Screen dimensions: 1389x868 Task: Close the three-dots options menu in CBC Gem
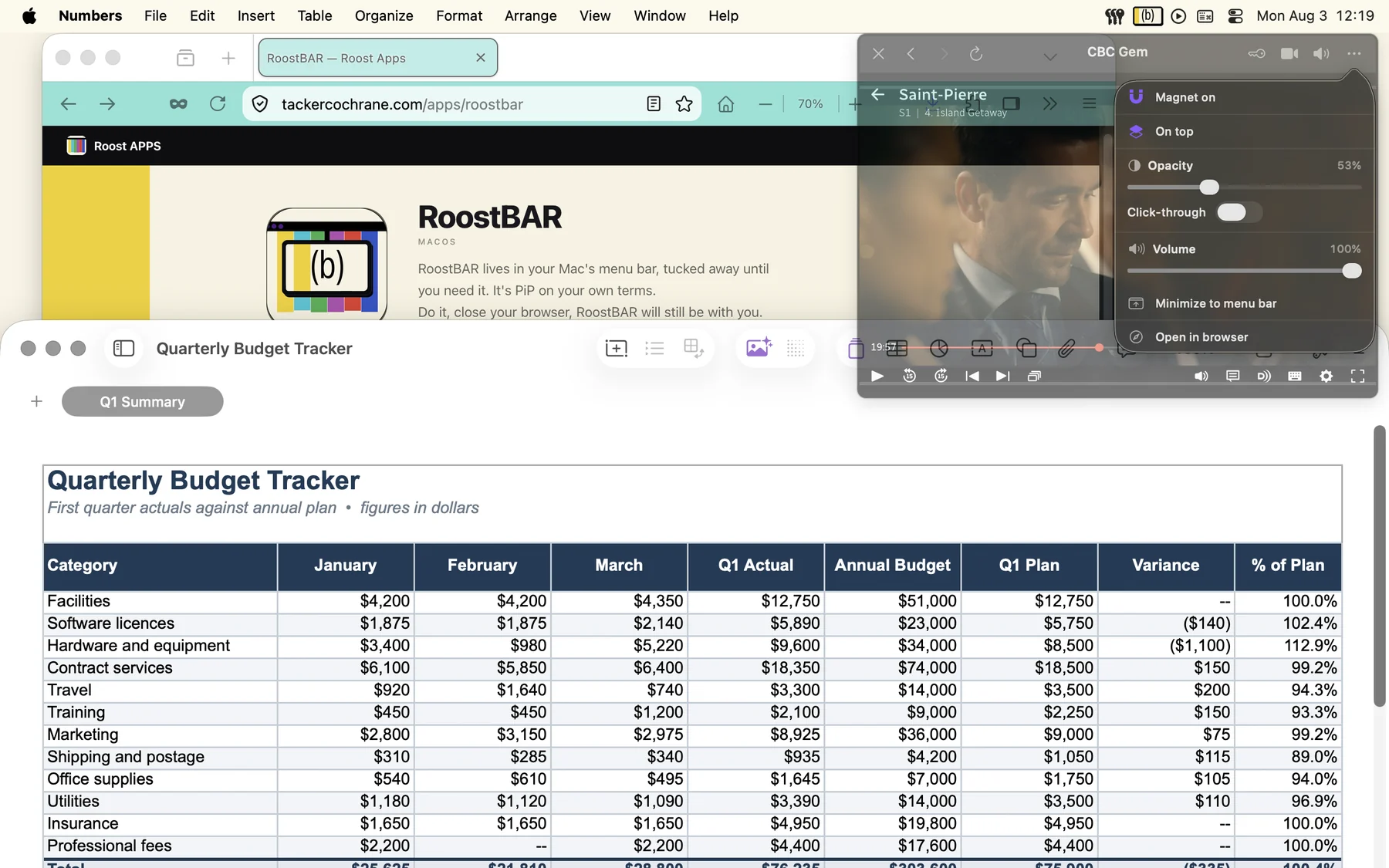pos(1354,53)
